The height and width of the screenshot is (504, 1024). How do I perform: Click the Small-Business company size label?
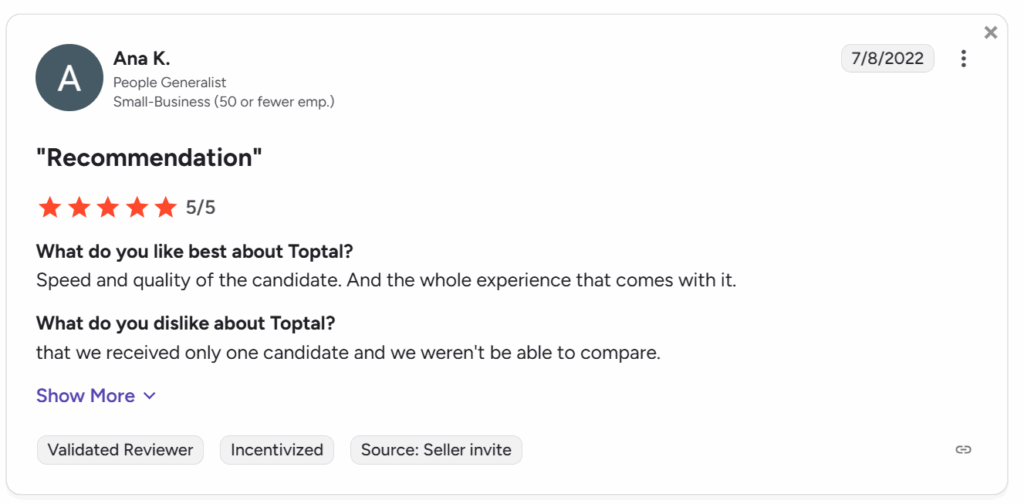click(x=224, y=102)
